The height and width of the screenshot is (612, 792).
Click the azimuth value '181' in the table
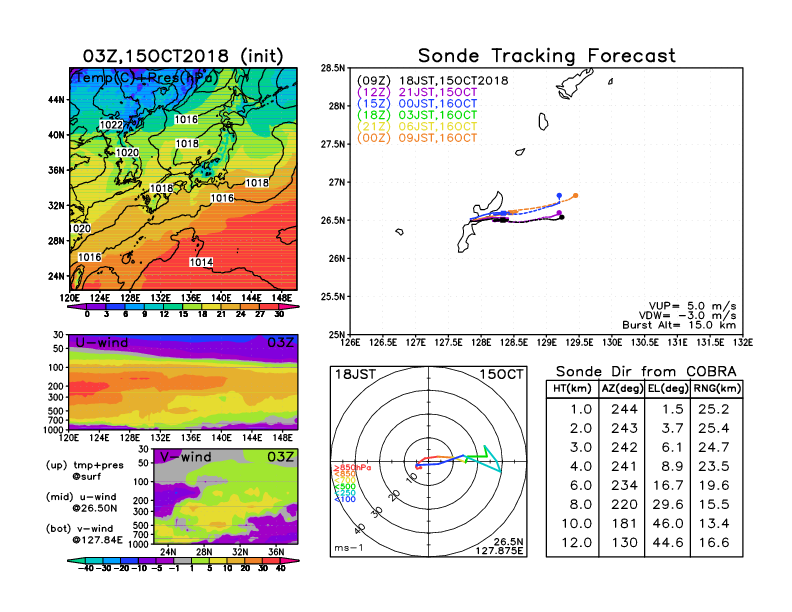[624, 524]
